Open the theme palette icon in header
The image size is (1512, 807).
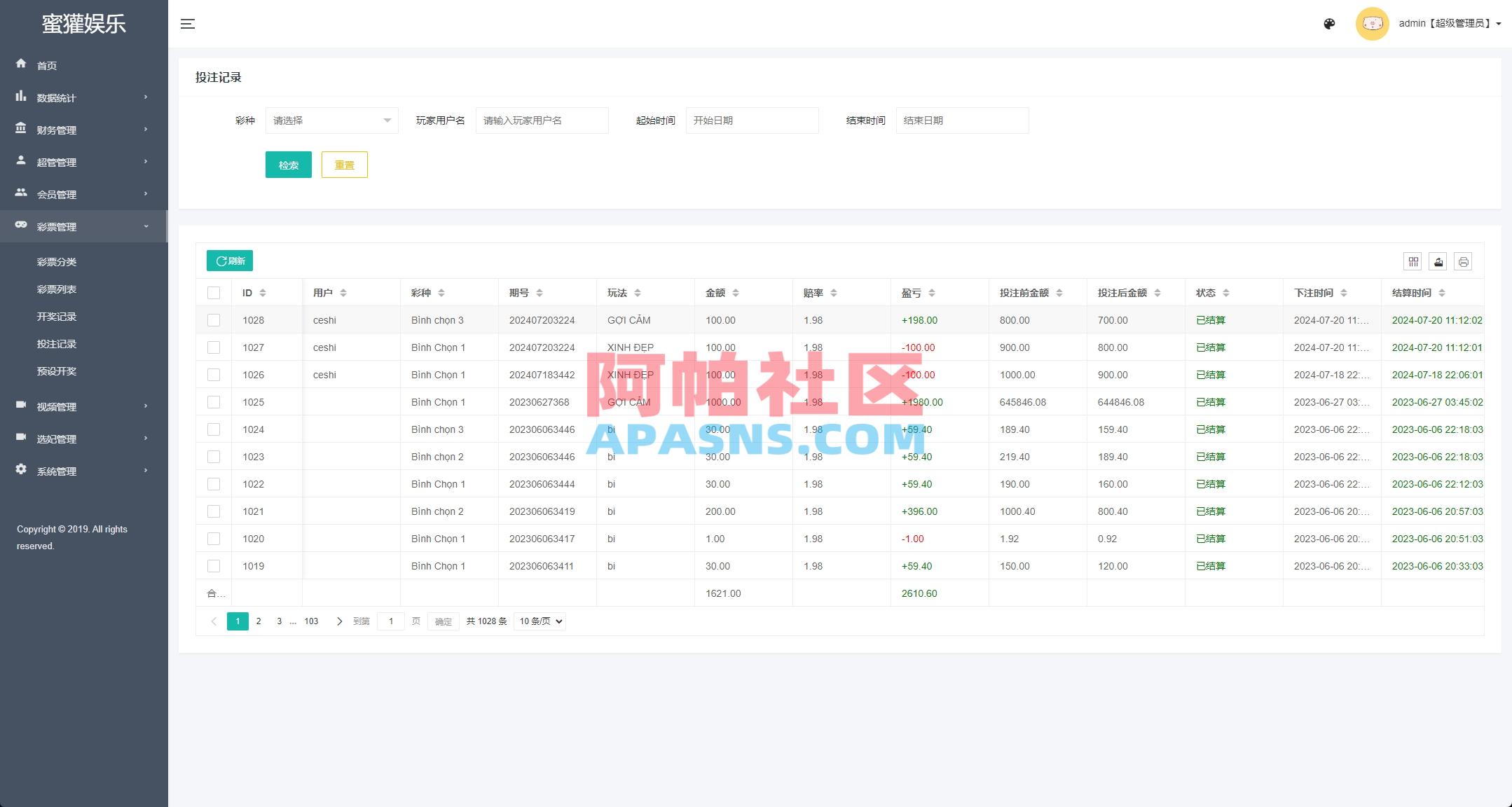point(1328,23)
